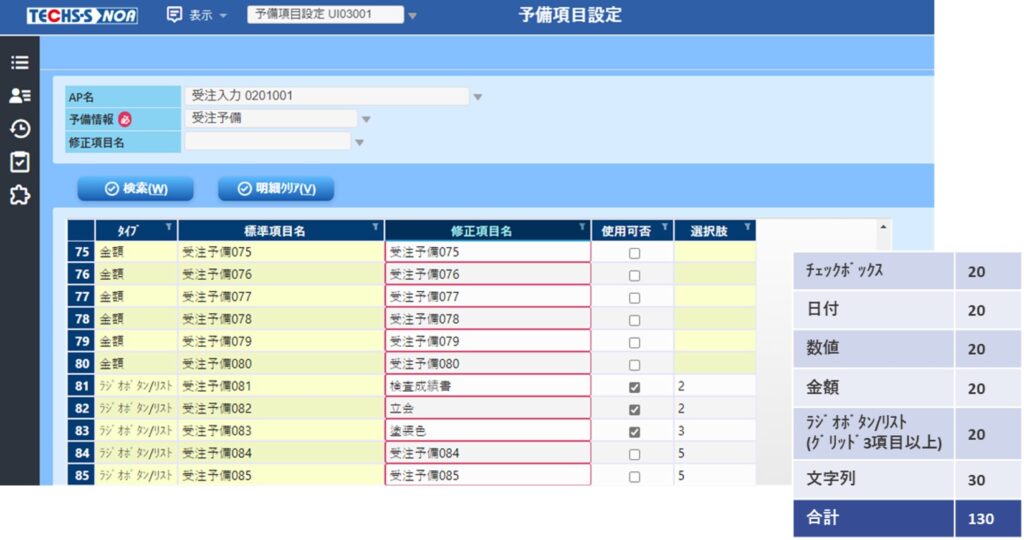Uncheck 使用可否 for row 81 検査成績書
Image resolution: width=1024 pixels, height=540 pixels.
pos(634,387)
